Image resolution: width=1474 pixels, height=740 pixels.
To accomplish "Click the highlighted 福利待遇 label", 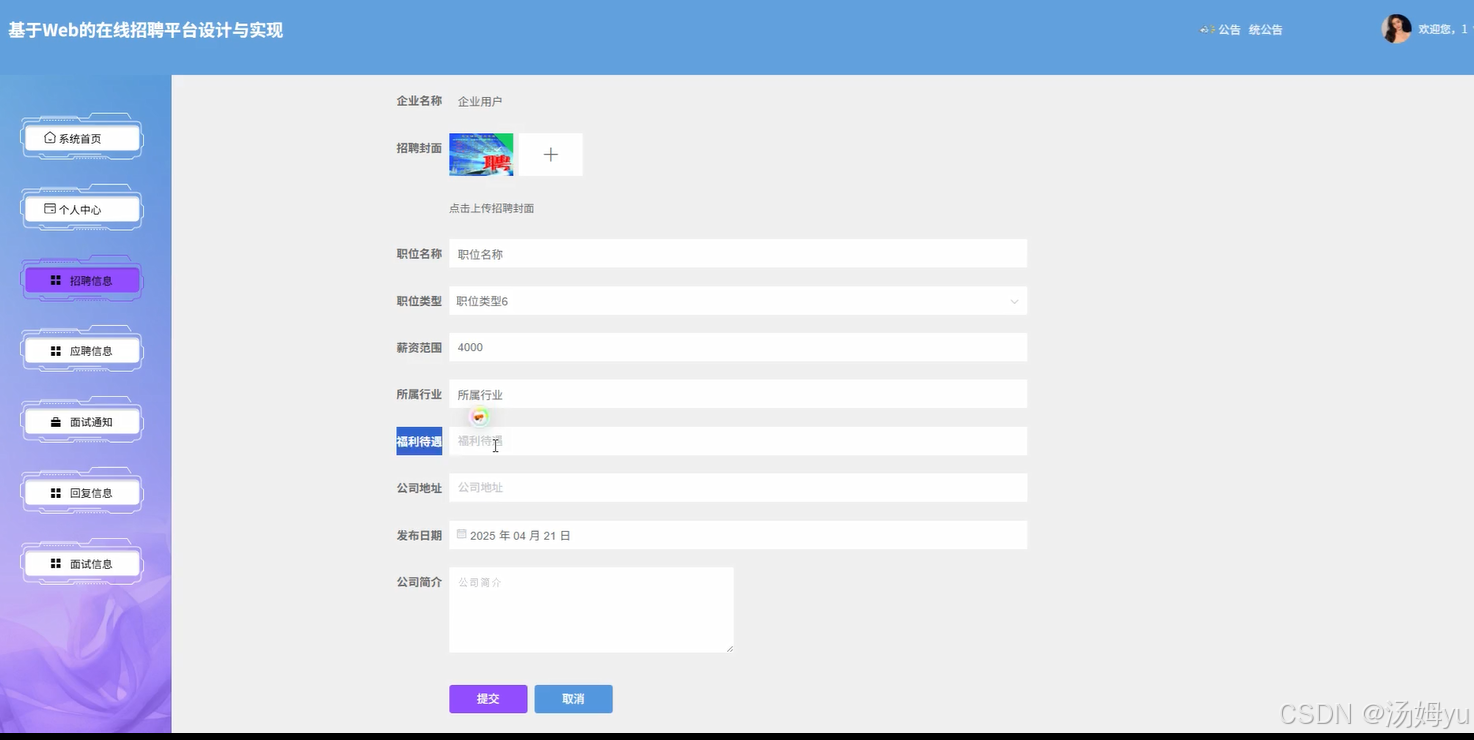I will 419,441.
